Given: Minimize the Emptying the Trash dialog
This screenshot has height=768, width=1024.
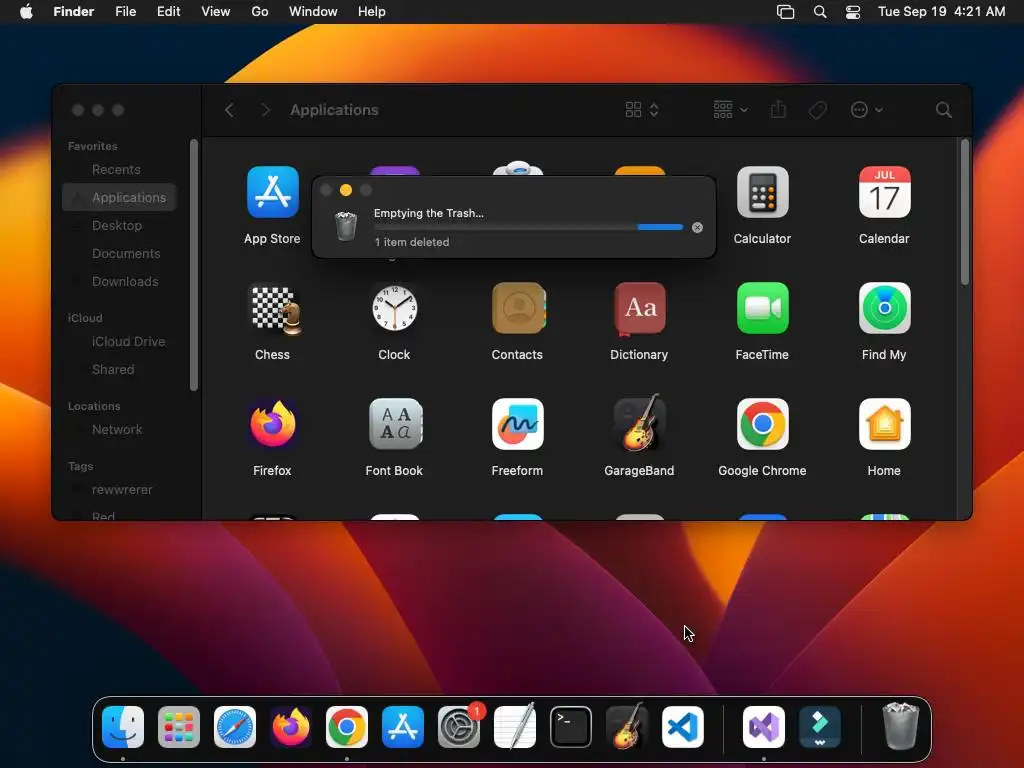Looking at the screenshot, I should click(x=346, y=190).
